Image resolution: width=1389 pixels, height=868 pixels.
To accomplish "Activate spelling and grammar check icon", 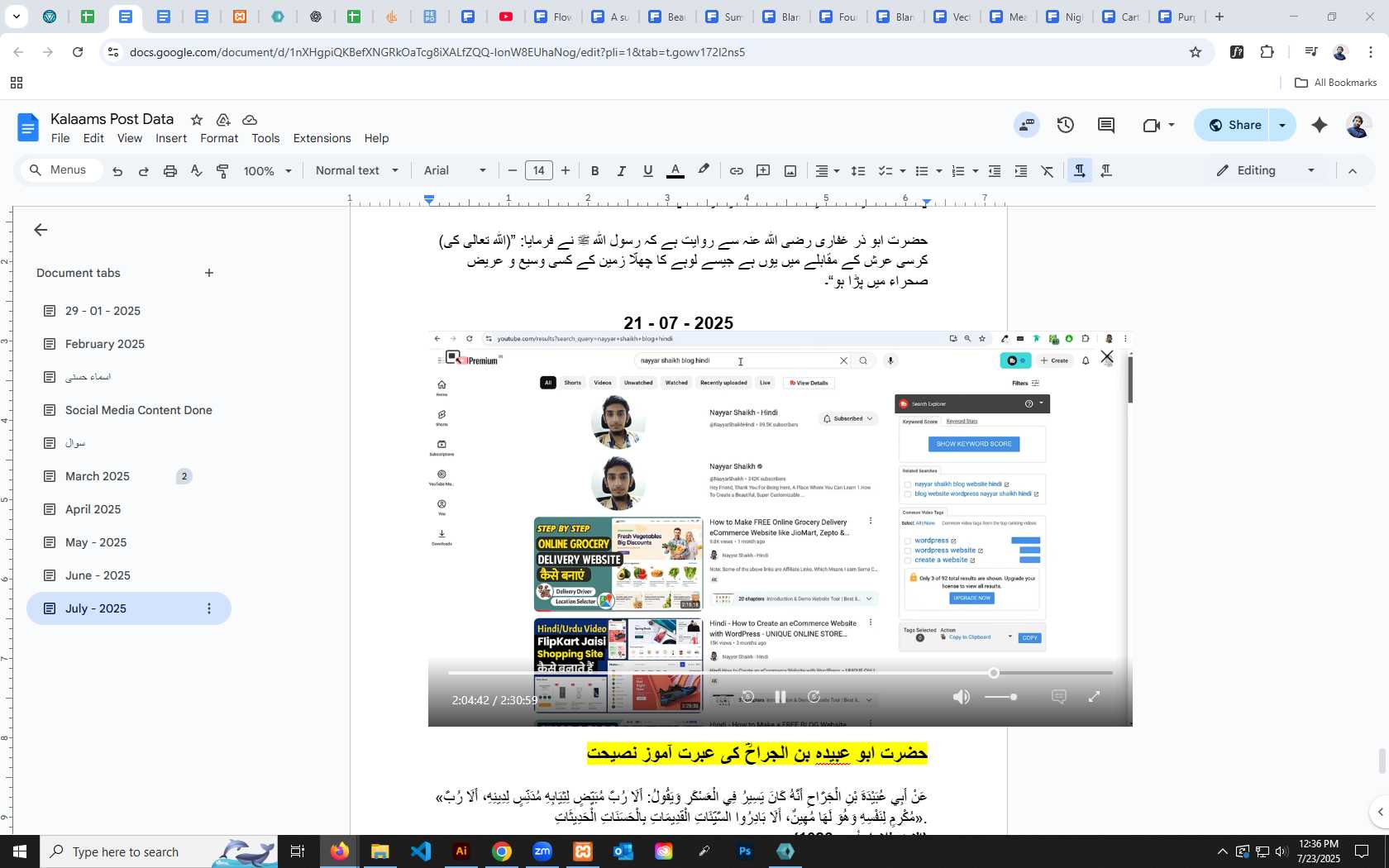I will pos(197,171).
